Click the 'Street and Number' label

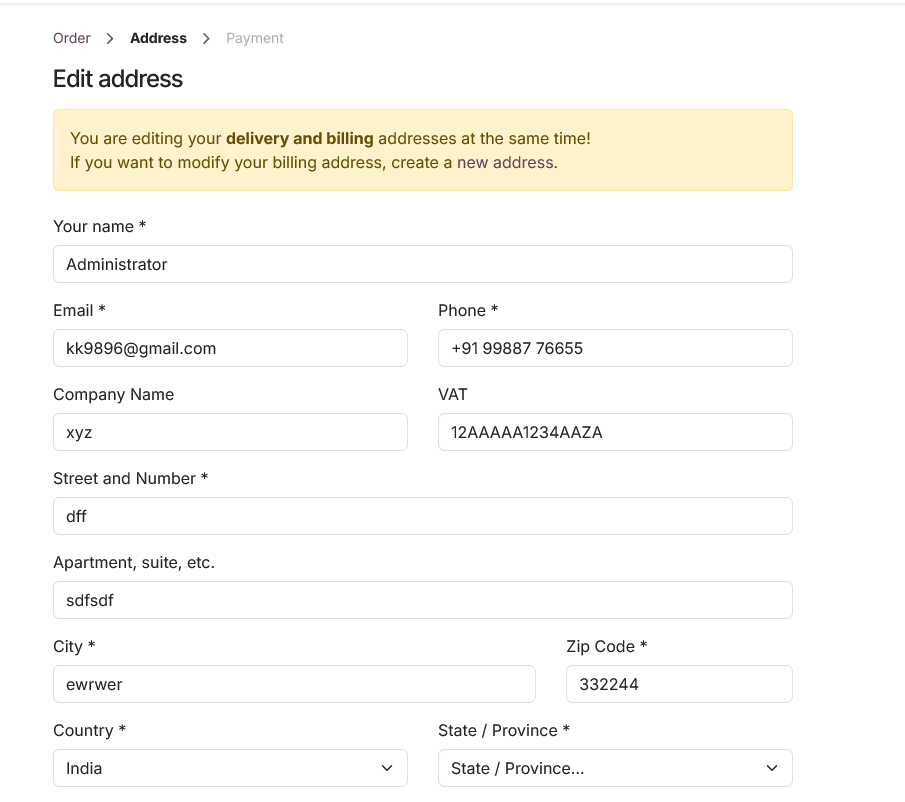point(124,478)
